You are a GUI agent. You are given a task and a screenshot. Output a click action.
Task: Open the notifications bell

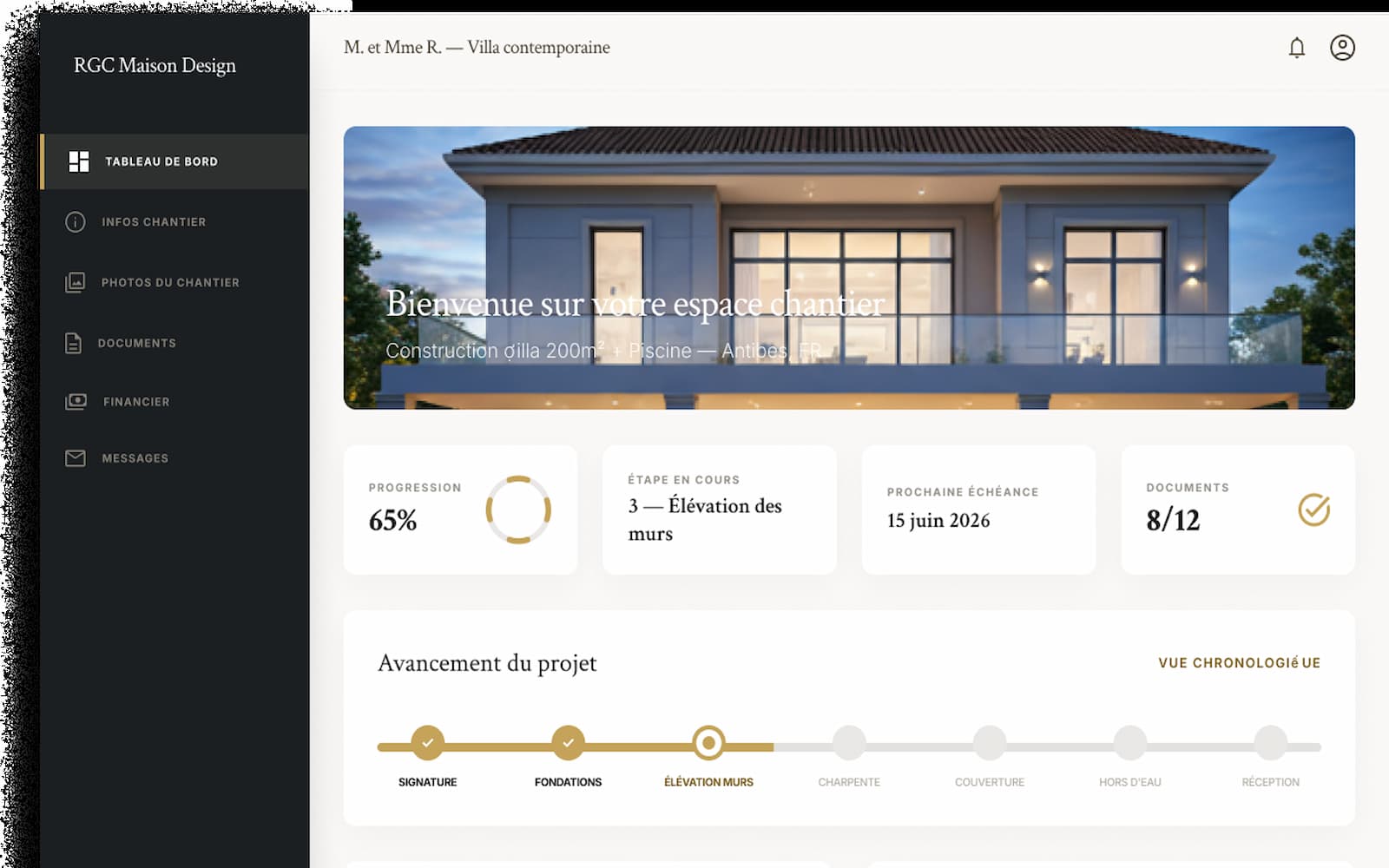point(1296,48)
